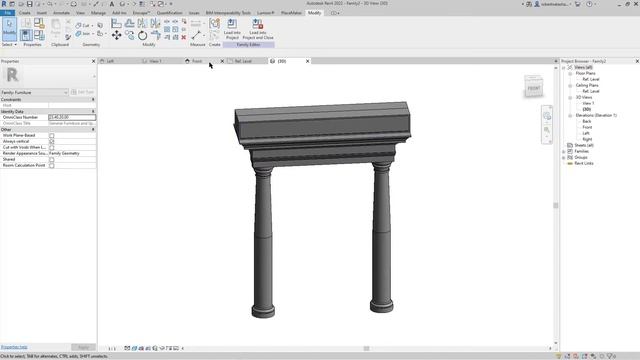The image size is (640, 360).
Task: Collapse the Floor Plans node
Action: tap(570, 73)
